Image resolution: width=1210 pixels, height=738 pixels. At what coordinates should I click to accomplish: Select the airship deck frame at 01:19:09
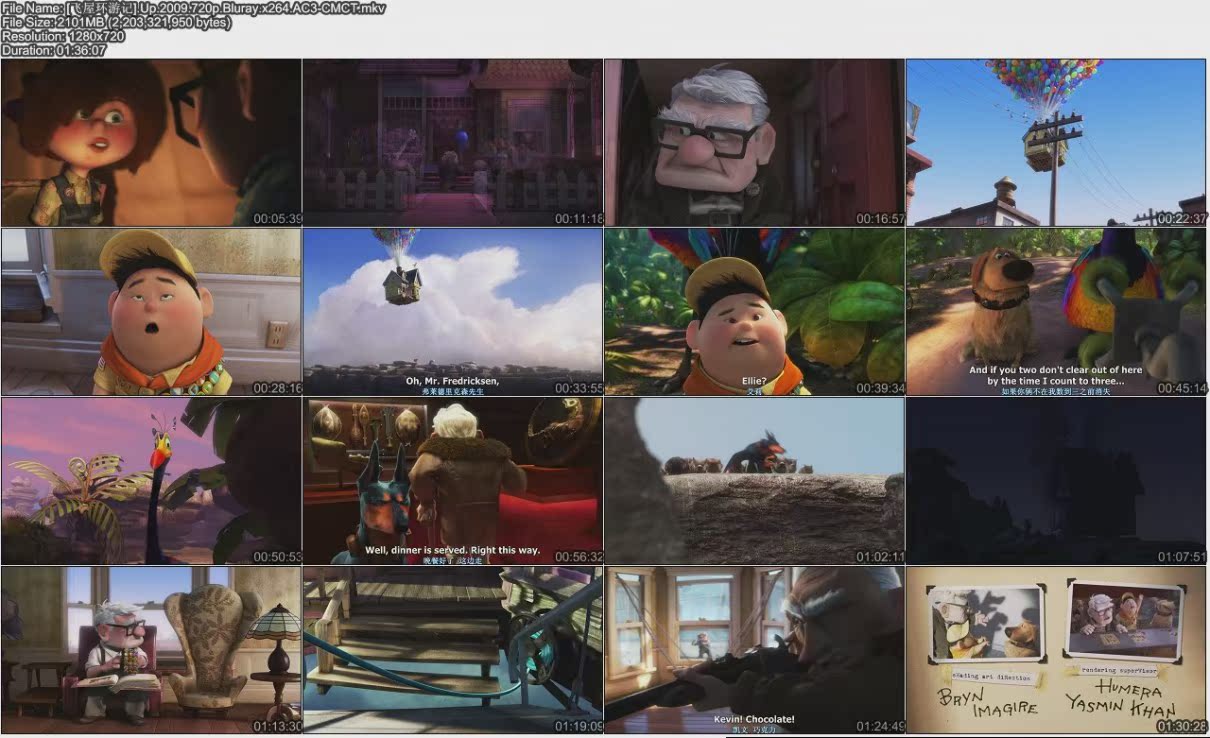tap(453, 650)
